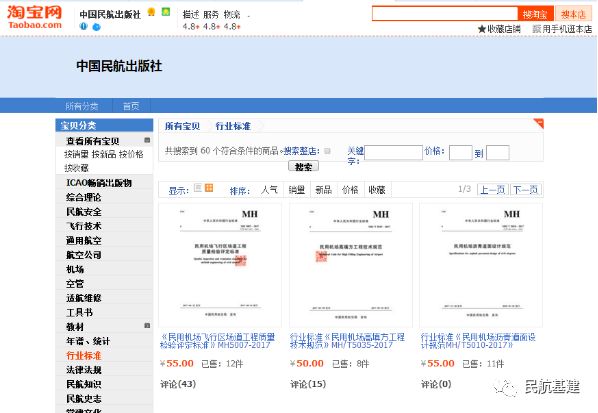Open 机场 category

(x=75, y=269)
